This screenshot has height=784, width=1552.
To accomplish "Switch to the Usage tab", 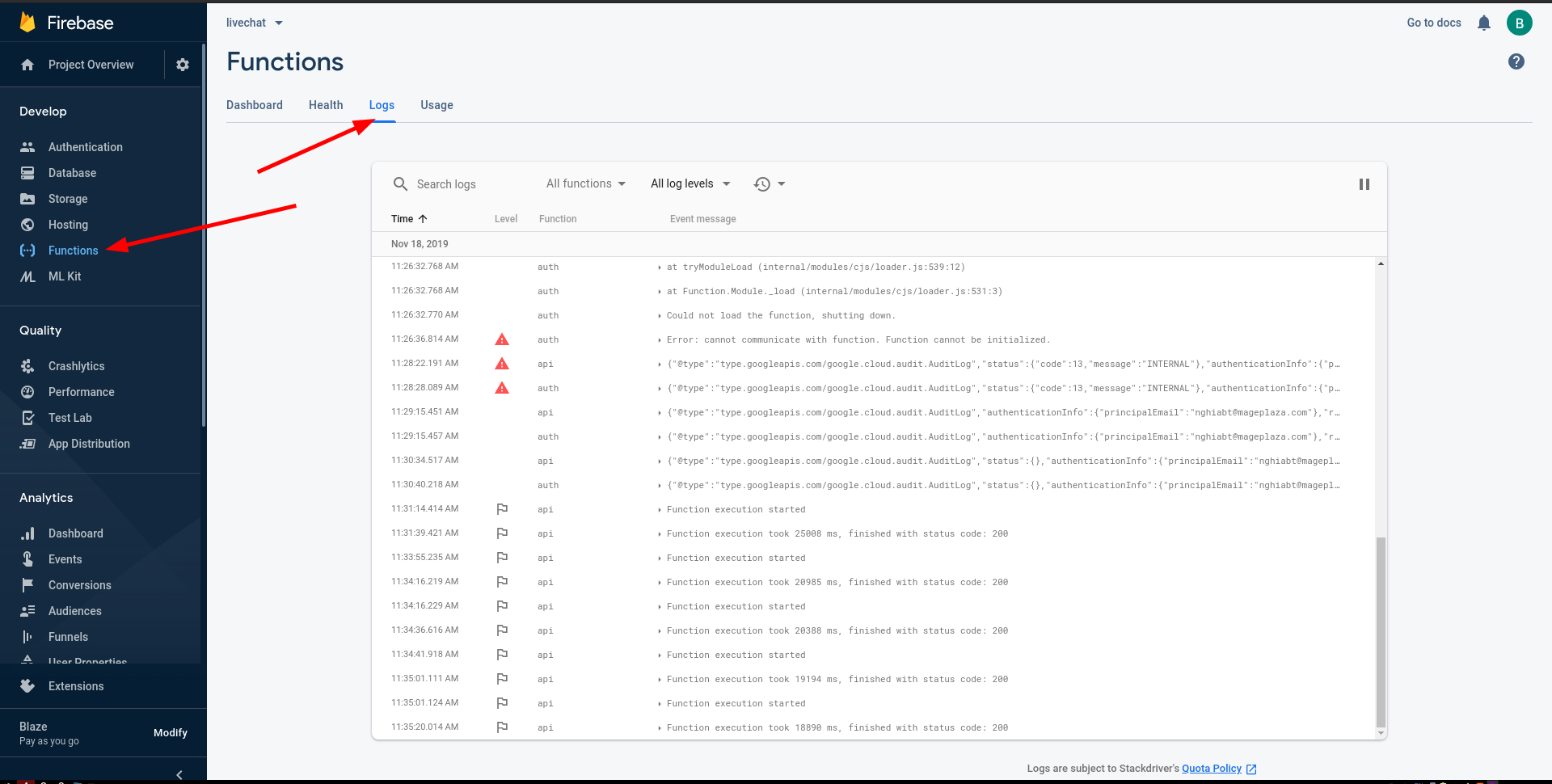I will click(436, 105).
